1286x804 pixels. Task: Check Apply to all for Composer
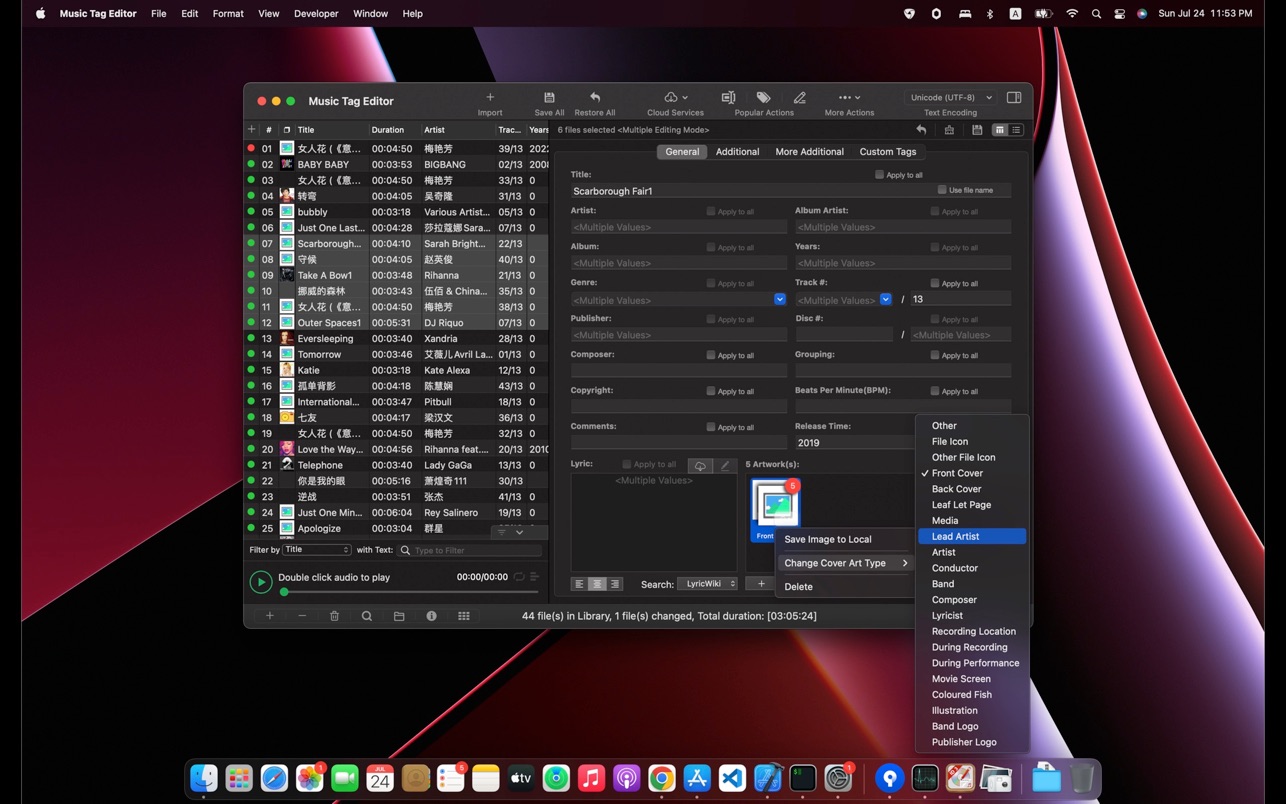711,355
